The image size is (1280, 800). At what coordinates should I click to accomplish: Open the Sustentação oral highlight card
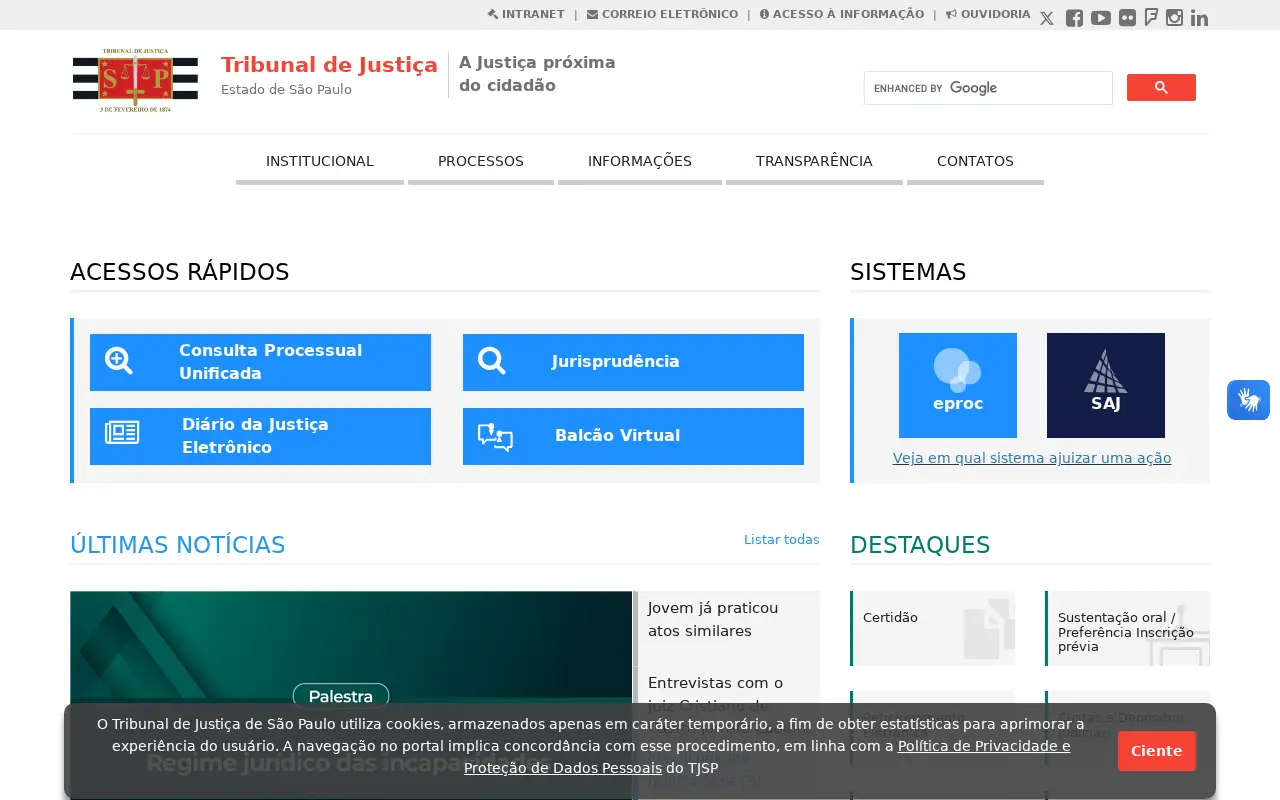tap(1127, 628)
